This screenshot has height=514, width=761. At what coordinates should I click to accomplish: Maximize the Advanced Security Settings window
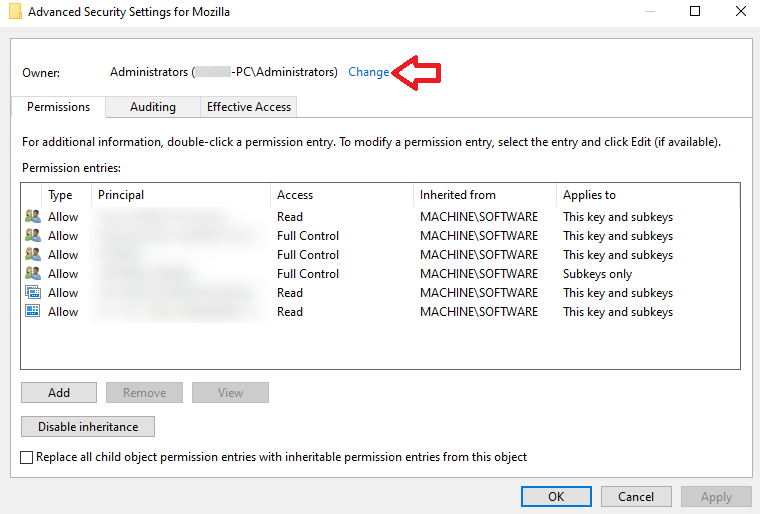695,12
